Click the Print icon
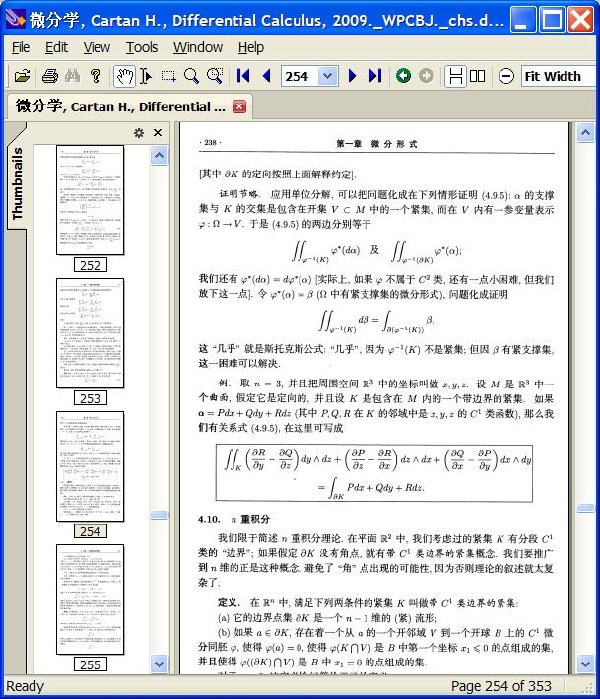This screenshot has height=699, width=600. [x=49, y=76]
